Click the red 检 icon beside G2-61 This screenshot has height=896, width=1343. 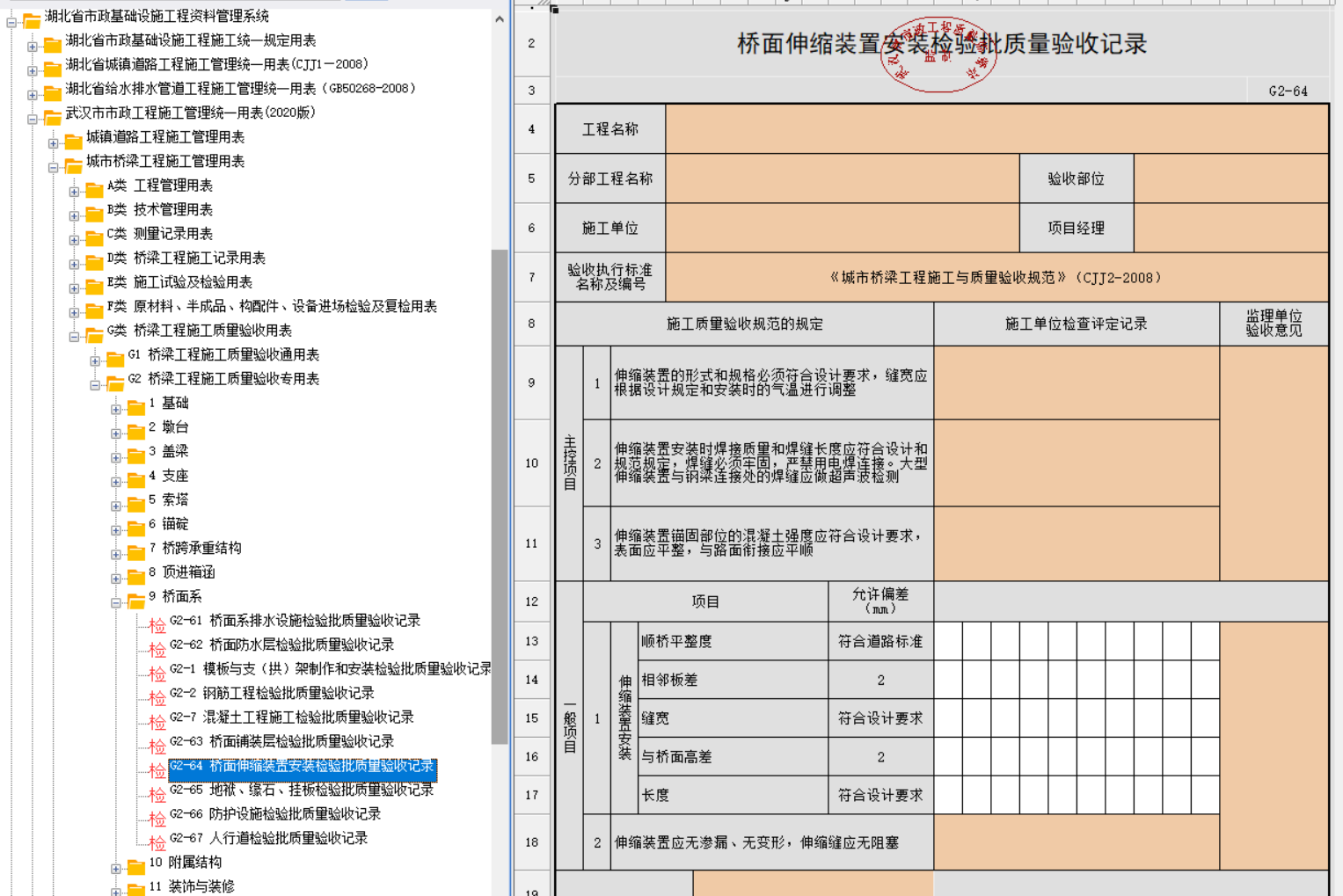(157, 625)
